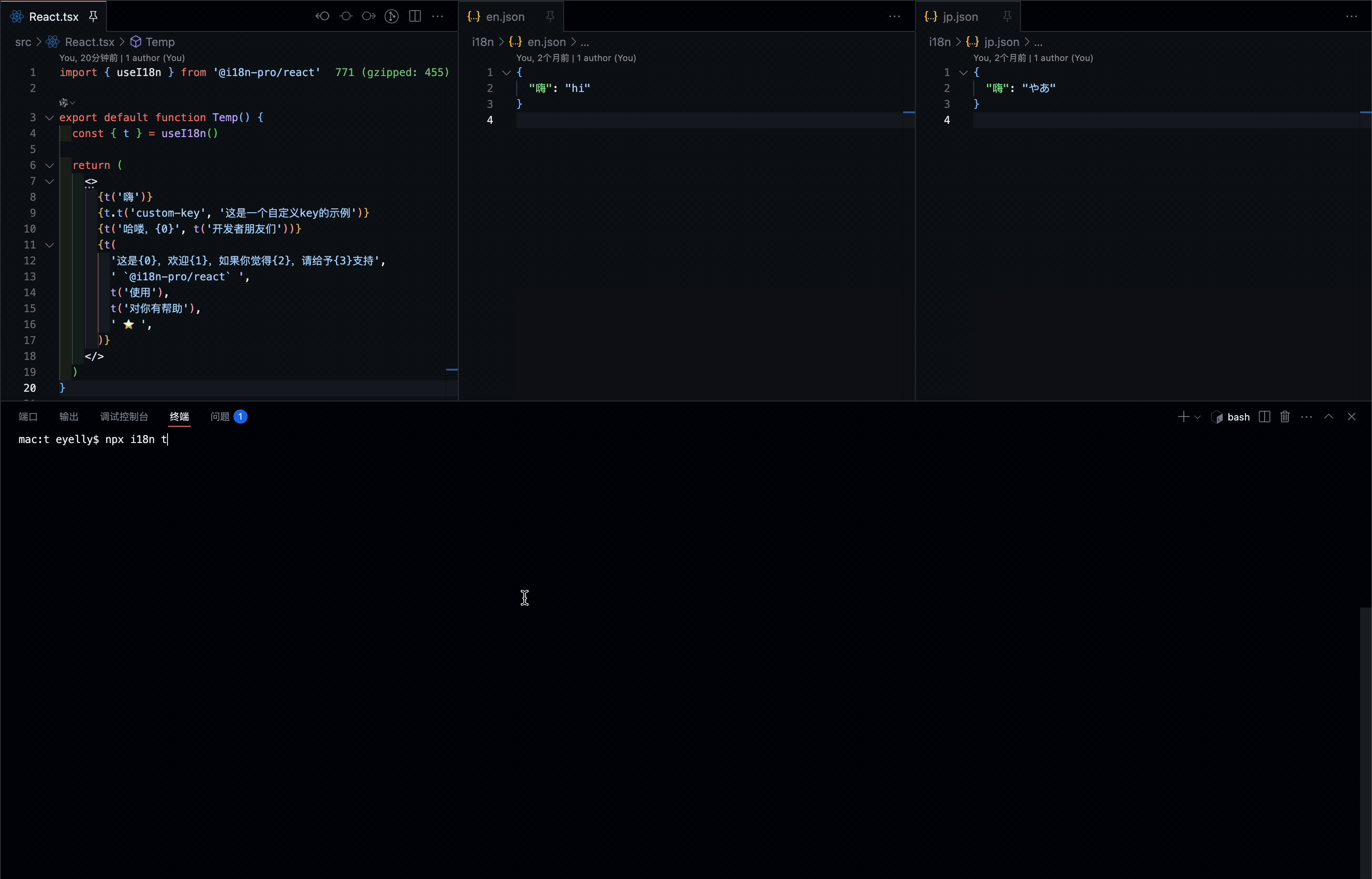Screen dimensions: 1372x879
Task: Click the Temp symbol cube icon in breadcrumb
Action: coord(136,42)
